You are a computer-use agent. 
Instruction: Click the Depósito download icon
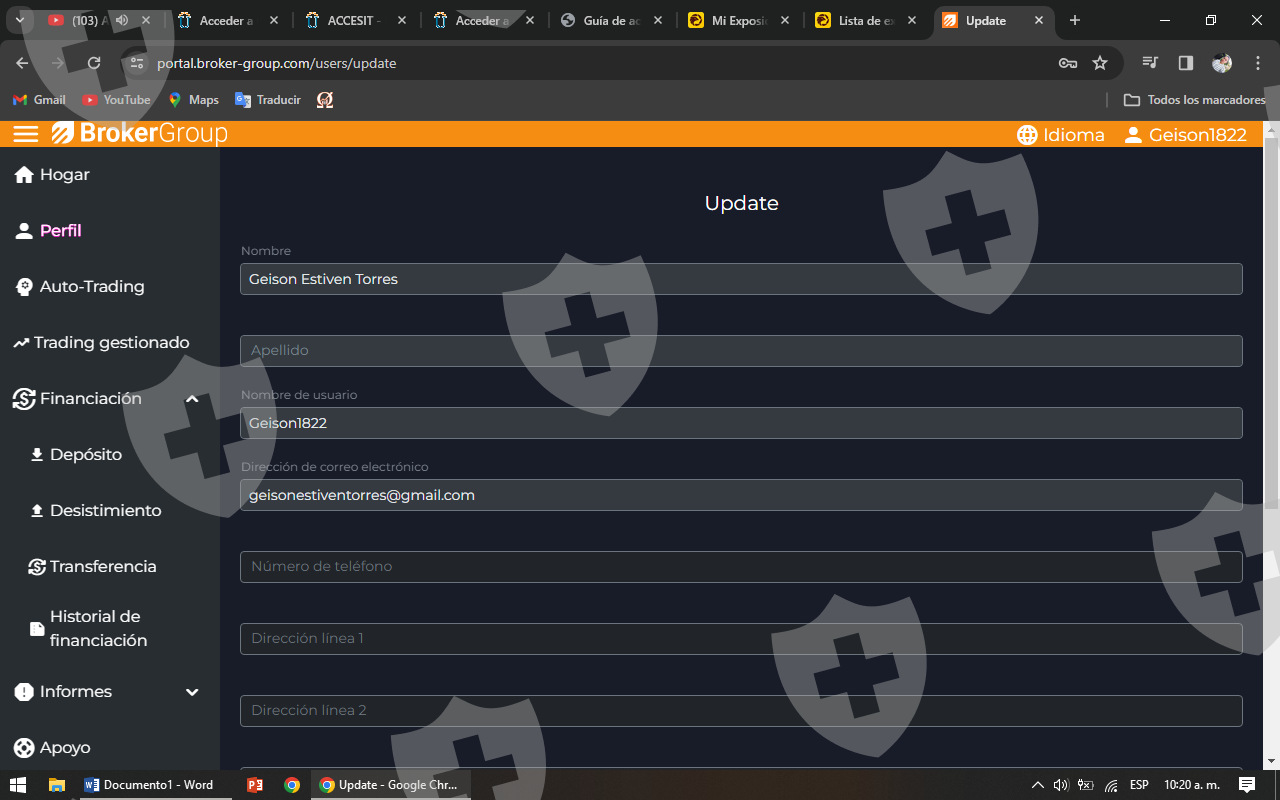tap(37, 455)
